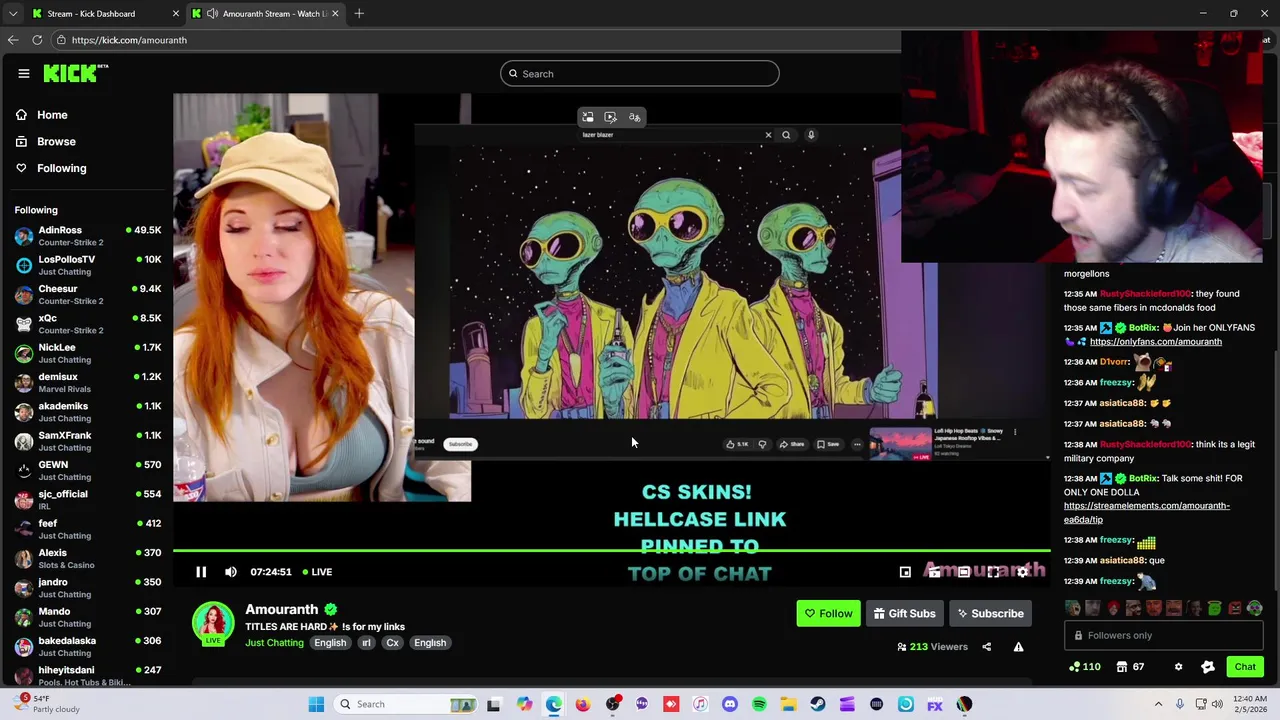Select the irl tag
The height and width of the screenshot is (720, 1280).
[x=366, y=643]
